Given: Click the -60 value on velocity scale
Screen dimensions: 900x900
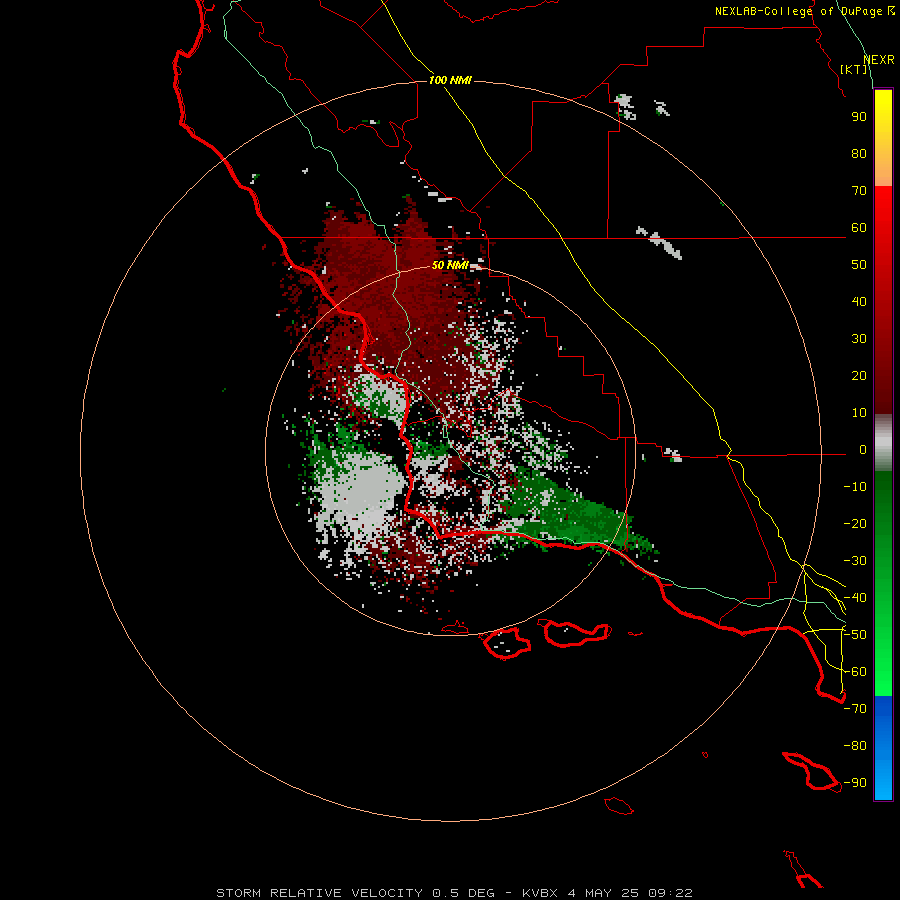Looking at the screenshot, I should click(x=855, y=672).
